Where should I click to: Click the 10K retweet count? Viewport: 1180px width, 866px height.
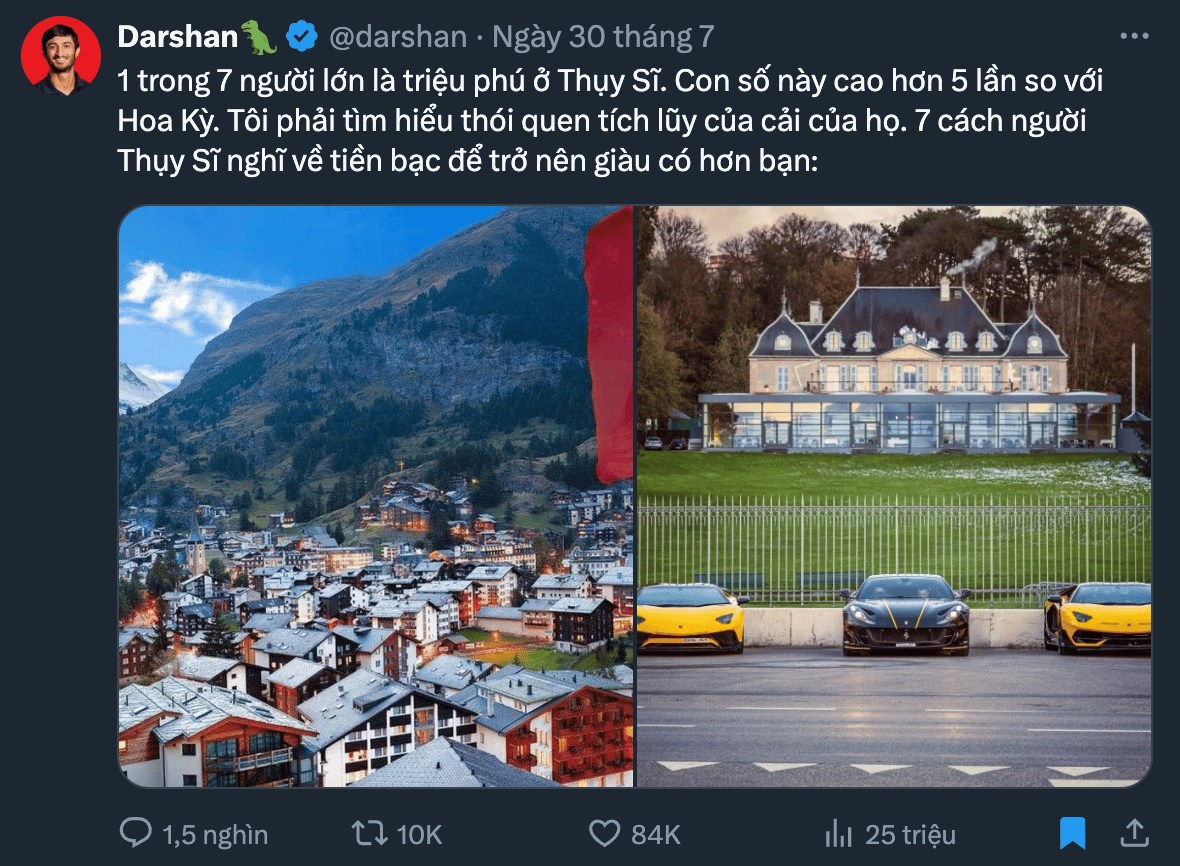pyautogui.click(x=419, y=834)
